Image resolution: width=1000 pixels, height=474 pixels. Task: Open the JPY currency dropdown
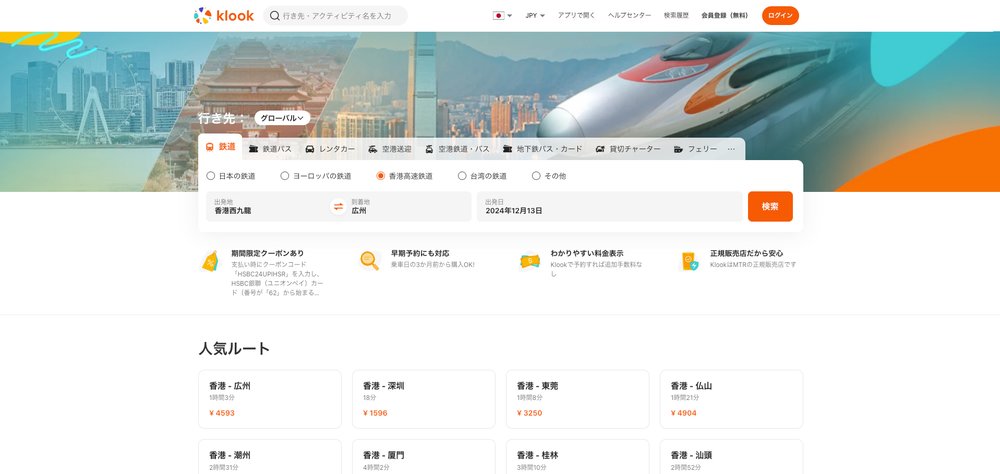click(x=535, y=15)
